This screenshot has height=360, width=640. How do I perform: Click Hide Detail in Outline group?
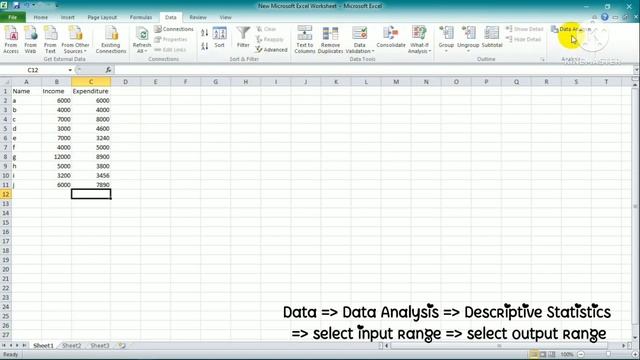click(x=523, y=39)
